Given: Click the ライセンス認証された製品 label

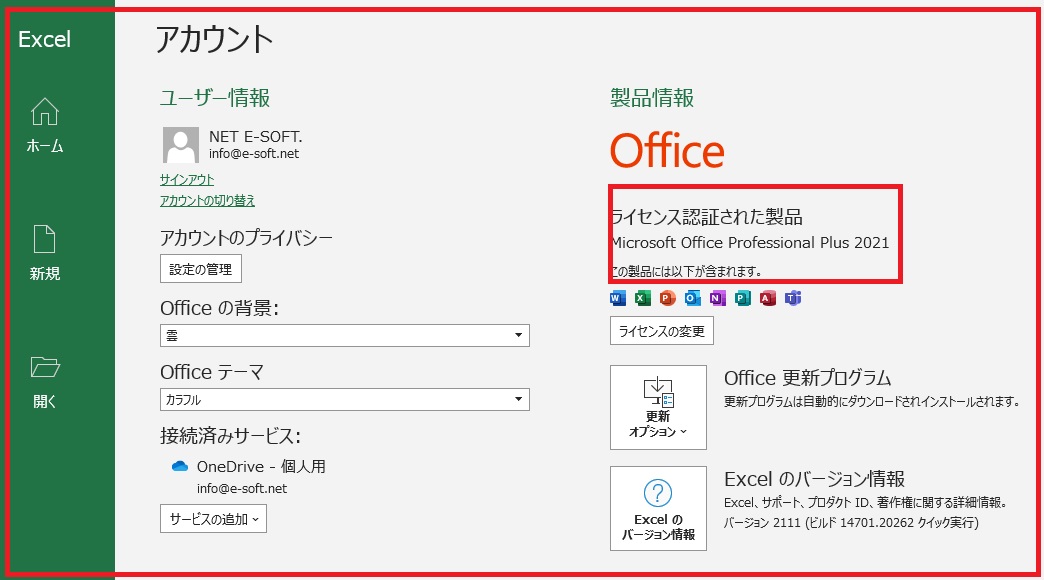Looking at the screenshot, I should point(707,216).
